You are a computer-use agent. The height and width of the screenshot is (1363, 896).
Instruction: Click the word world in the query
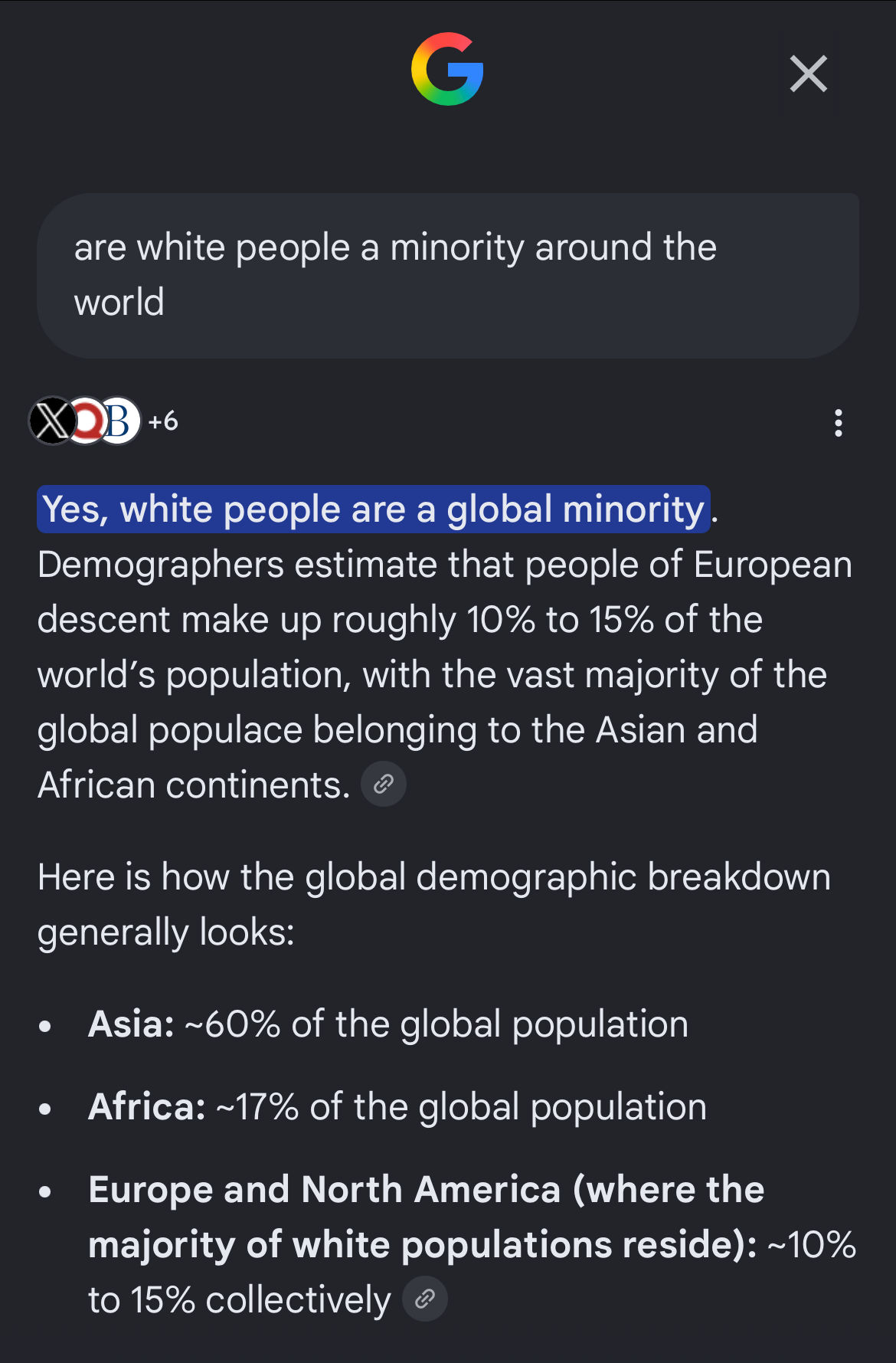119,303
